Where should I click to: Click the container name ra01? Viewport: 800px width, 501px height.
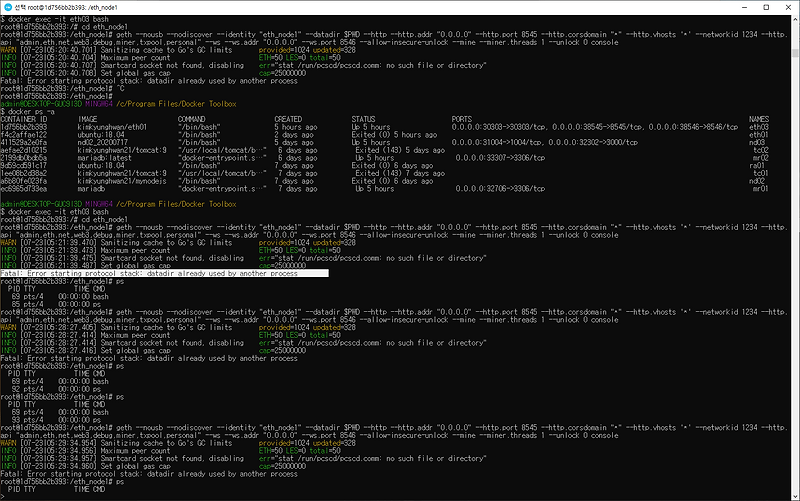pyautogui.click(x=757, y=165)
